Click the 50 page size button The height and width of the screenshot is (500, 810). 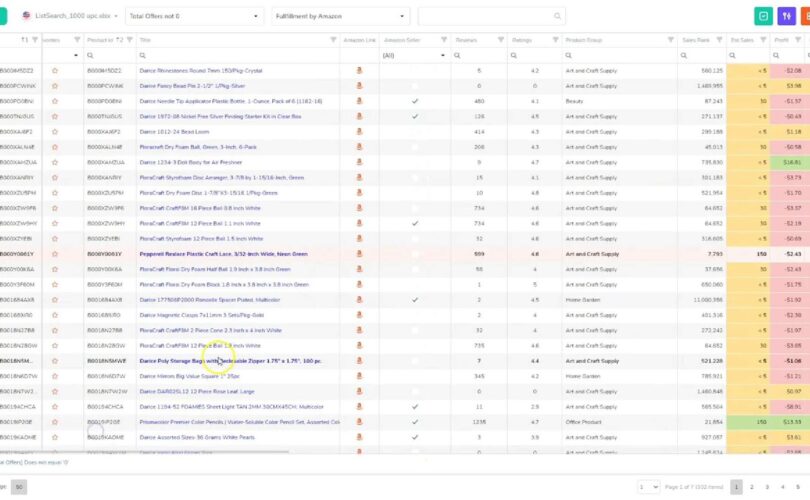coord(19,487)
